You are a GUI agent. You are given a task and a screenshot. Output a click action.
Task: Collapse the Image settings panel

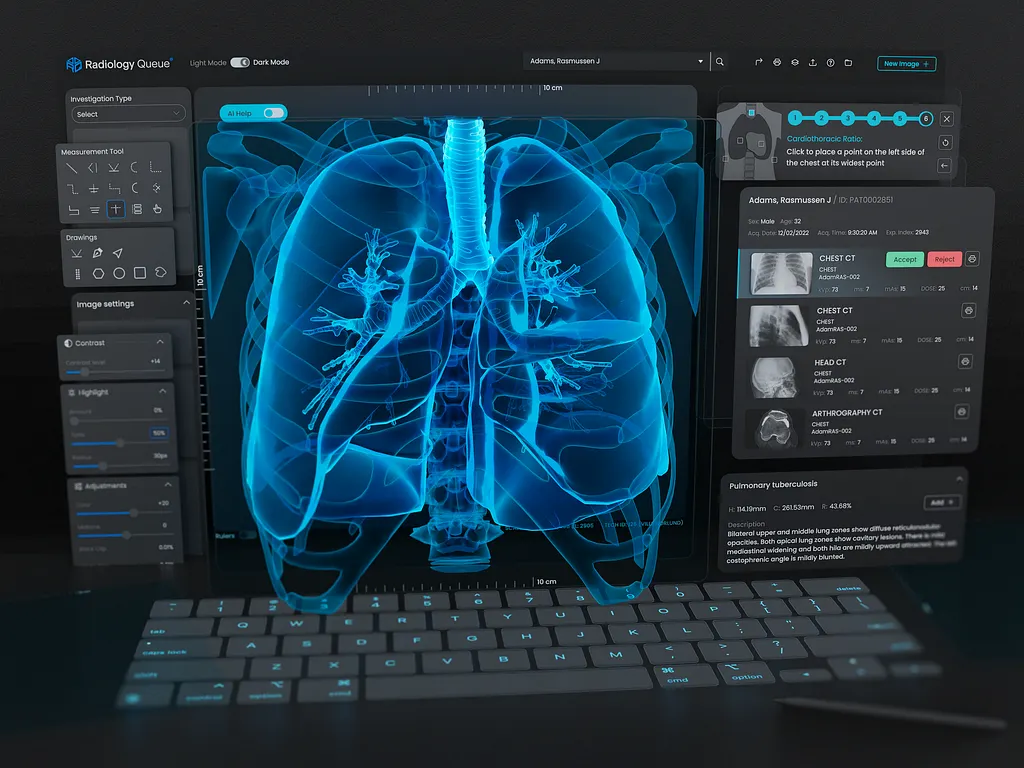(186, 303)
